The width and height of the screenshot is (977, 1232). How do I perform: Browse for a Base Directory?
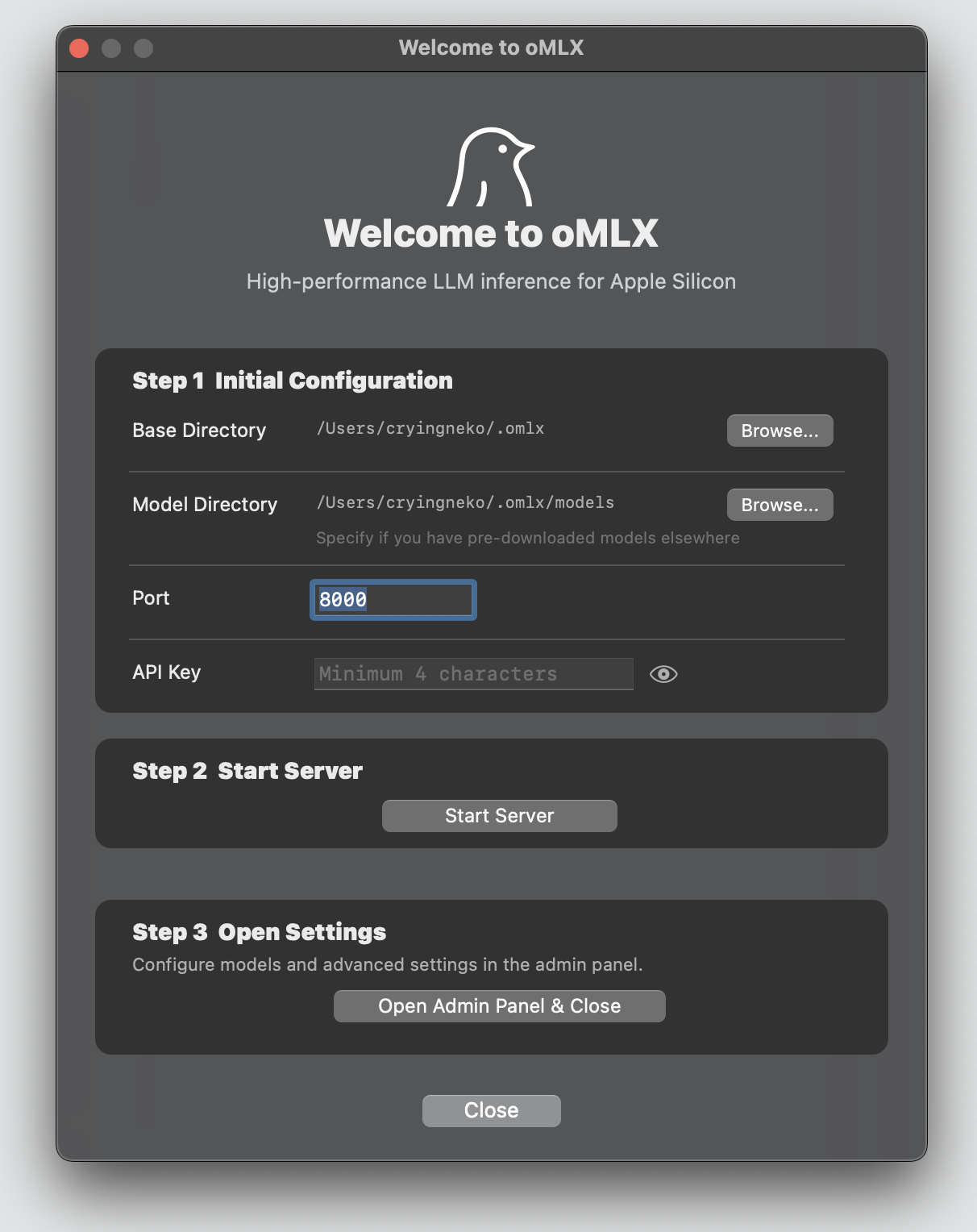click(779, 430)
